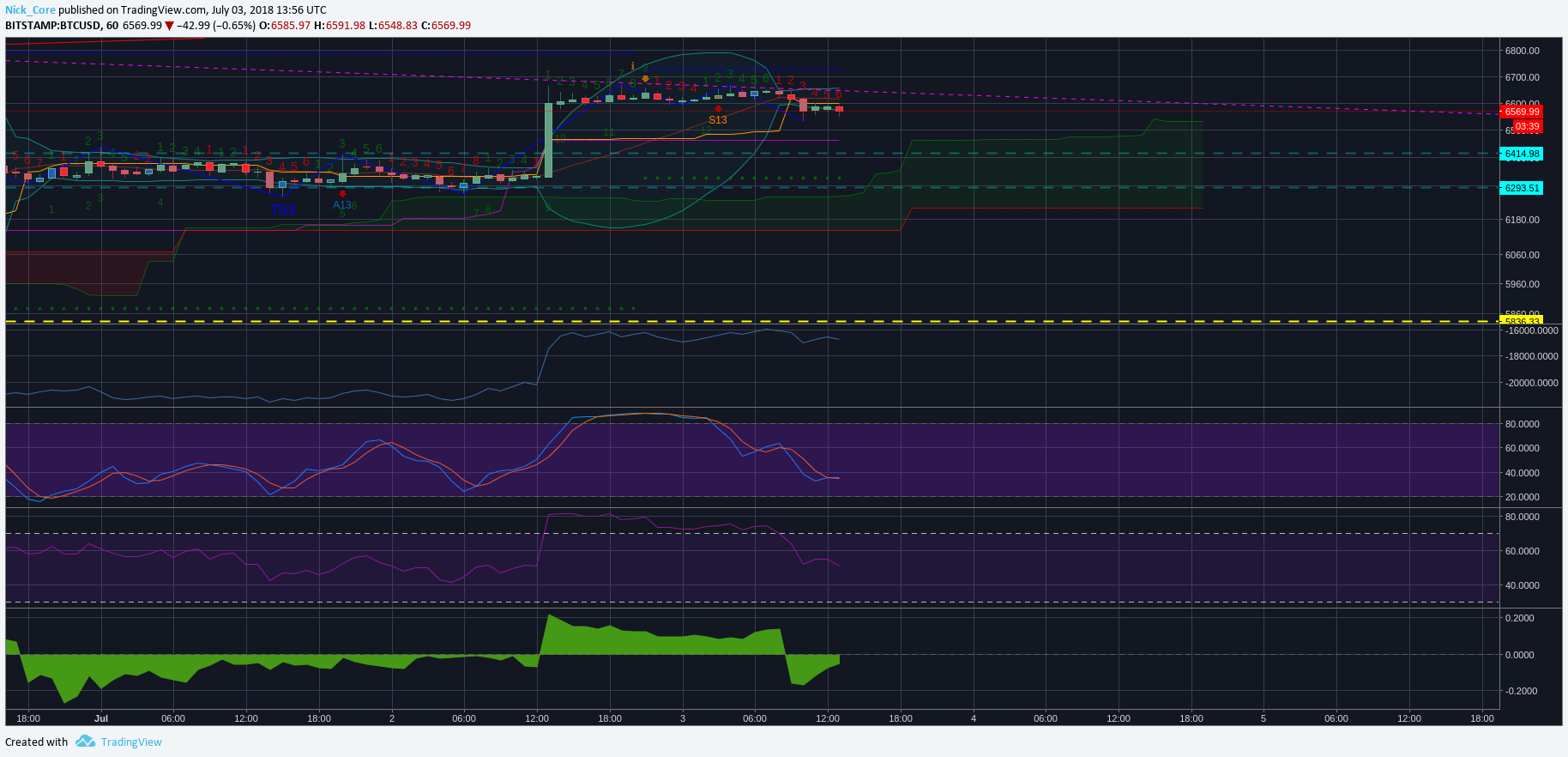Image resolution: width=1568 pixels, height=757 pixels.
Task: Select the L:6548.83 low value
Action: (x=393, y=26)
